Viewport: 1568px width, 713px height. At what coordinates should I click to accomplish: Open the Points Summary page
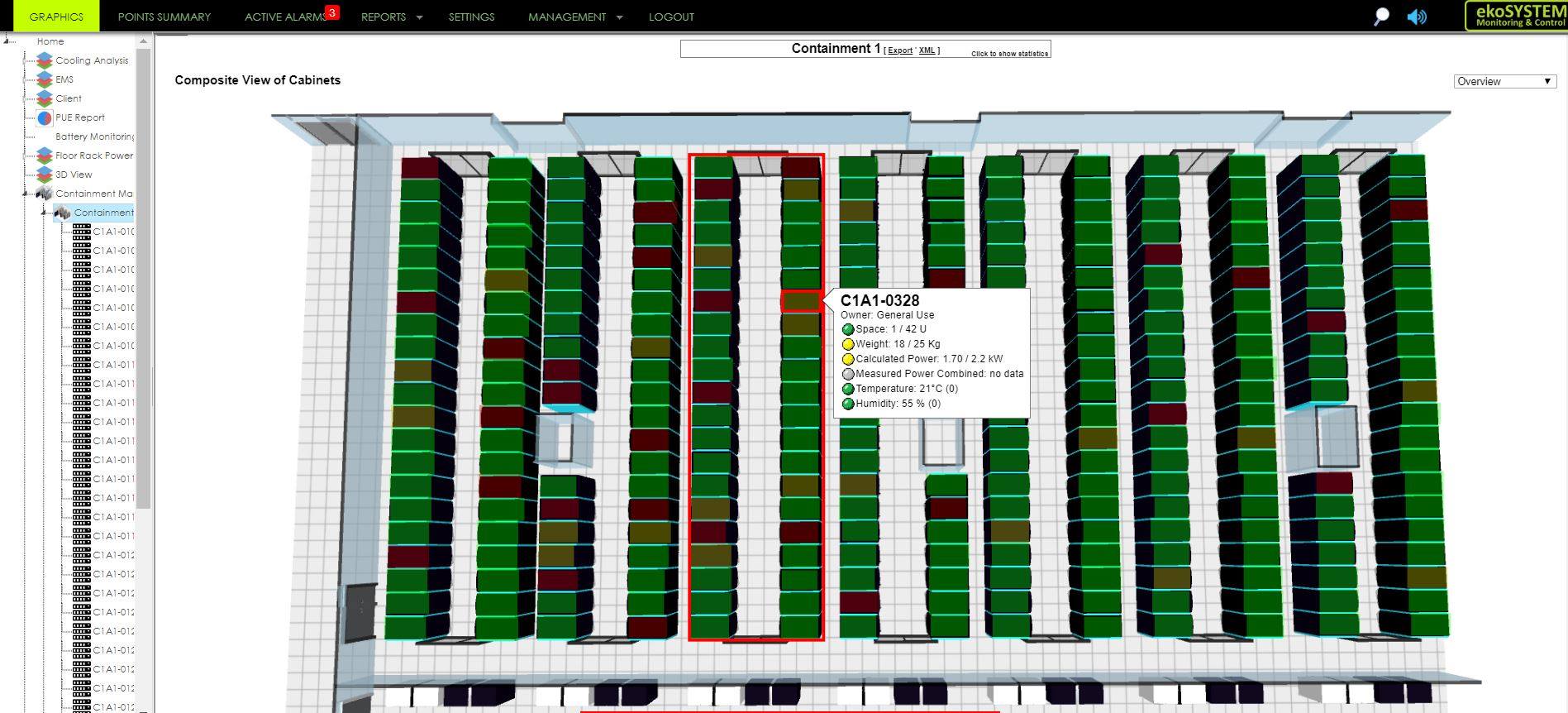164,17
